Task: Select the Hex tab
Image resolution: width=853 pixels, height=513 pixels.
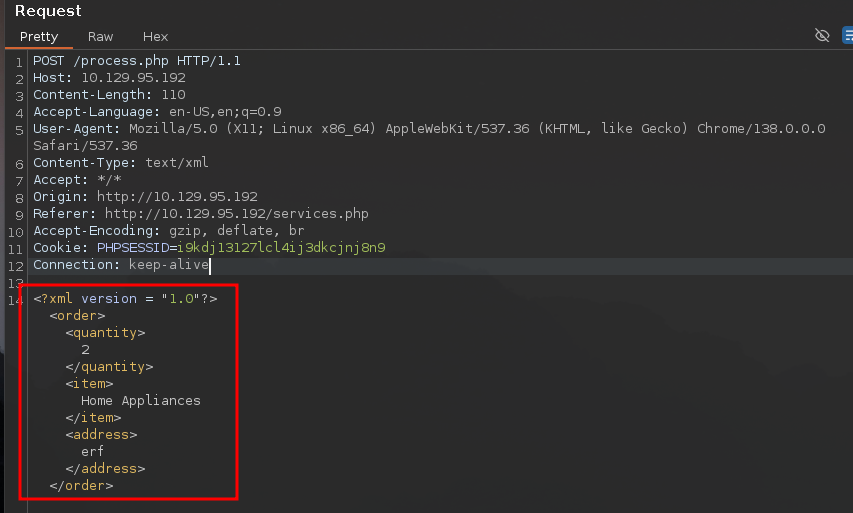Action: [155, 36]
